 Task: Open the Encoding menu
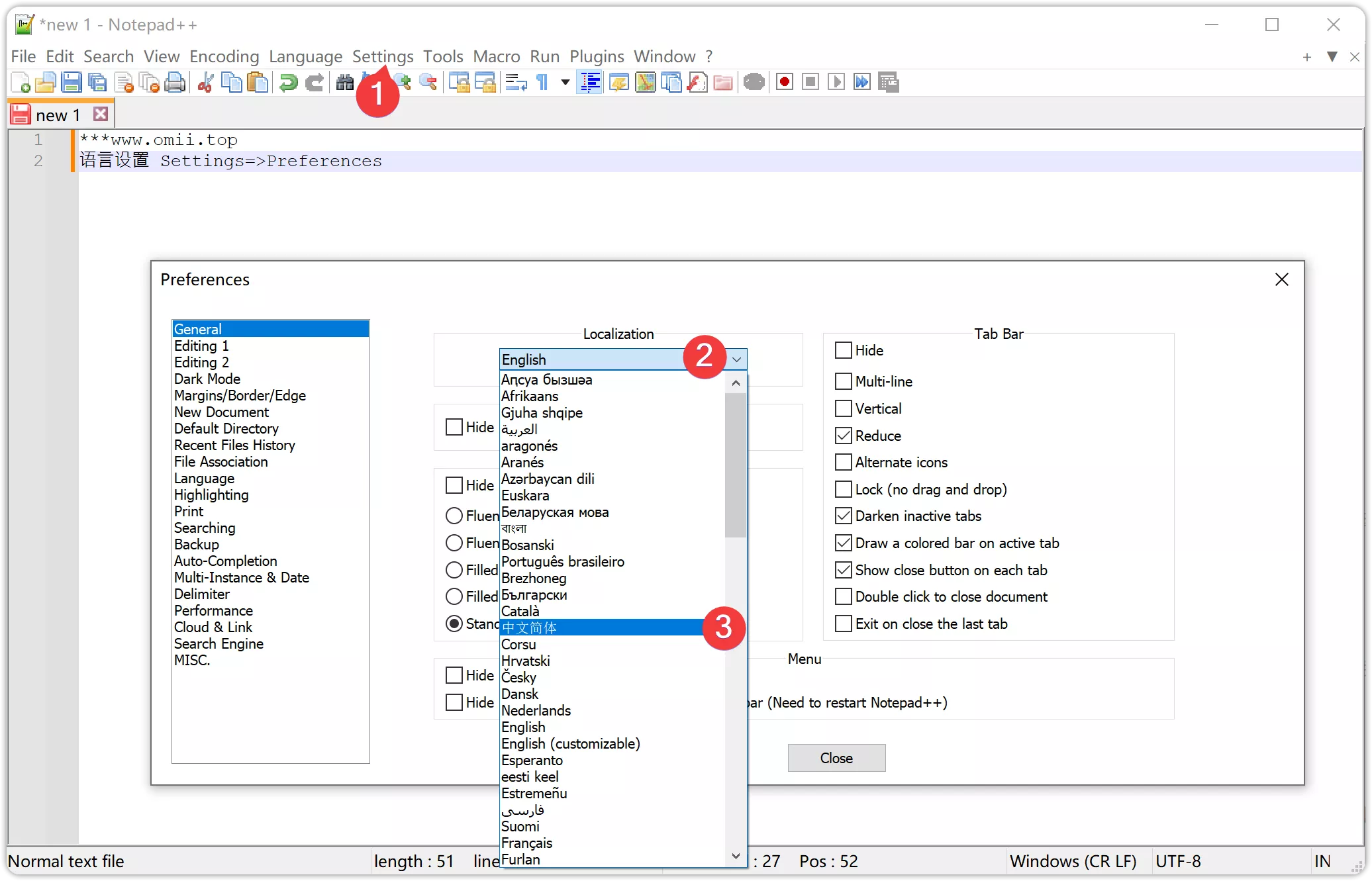[224, 56]
